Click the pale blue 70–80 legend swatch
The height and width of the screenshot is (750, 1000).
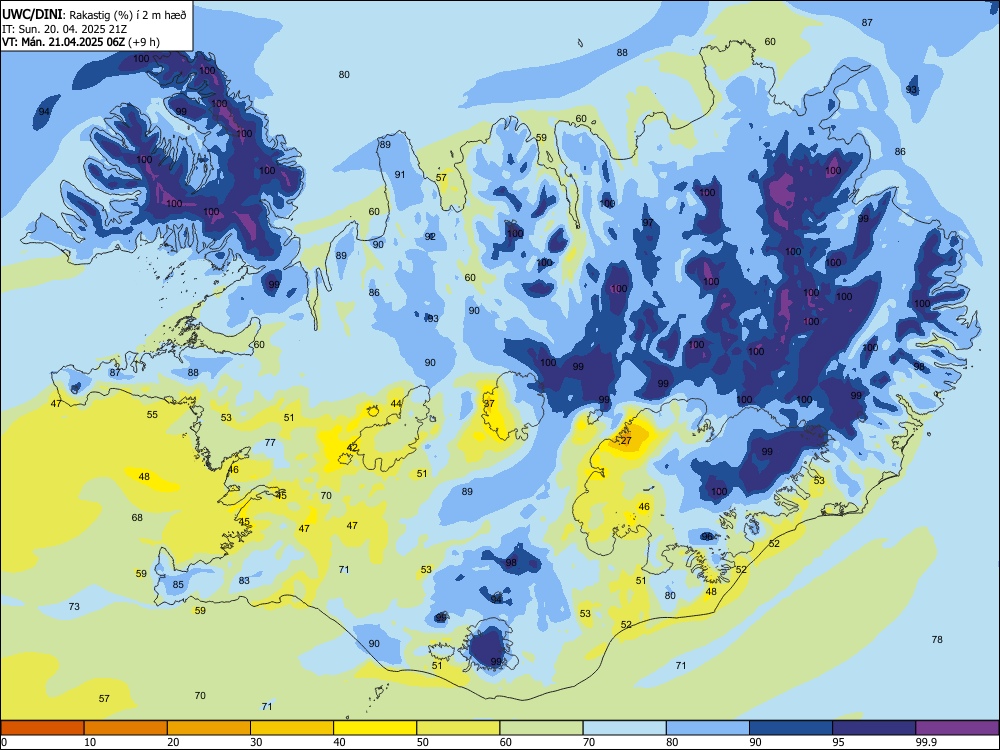pyautogui.click(x=624, y=728)
